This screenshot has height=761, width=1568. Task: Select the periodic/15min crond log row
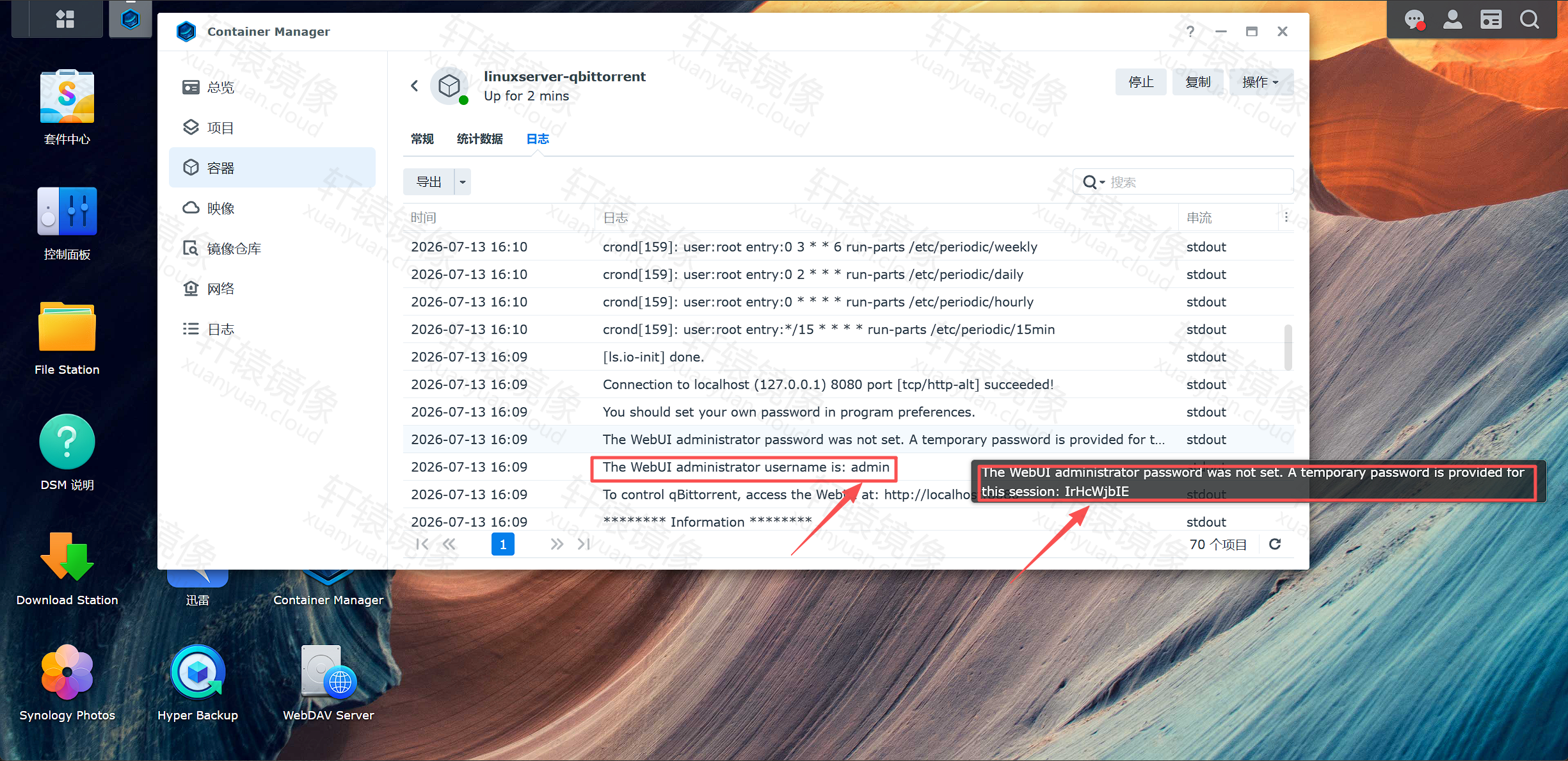coord(849,330)
